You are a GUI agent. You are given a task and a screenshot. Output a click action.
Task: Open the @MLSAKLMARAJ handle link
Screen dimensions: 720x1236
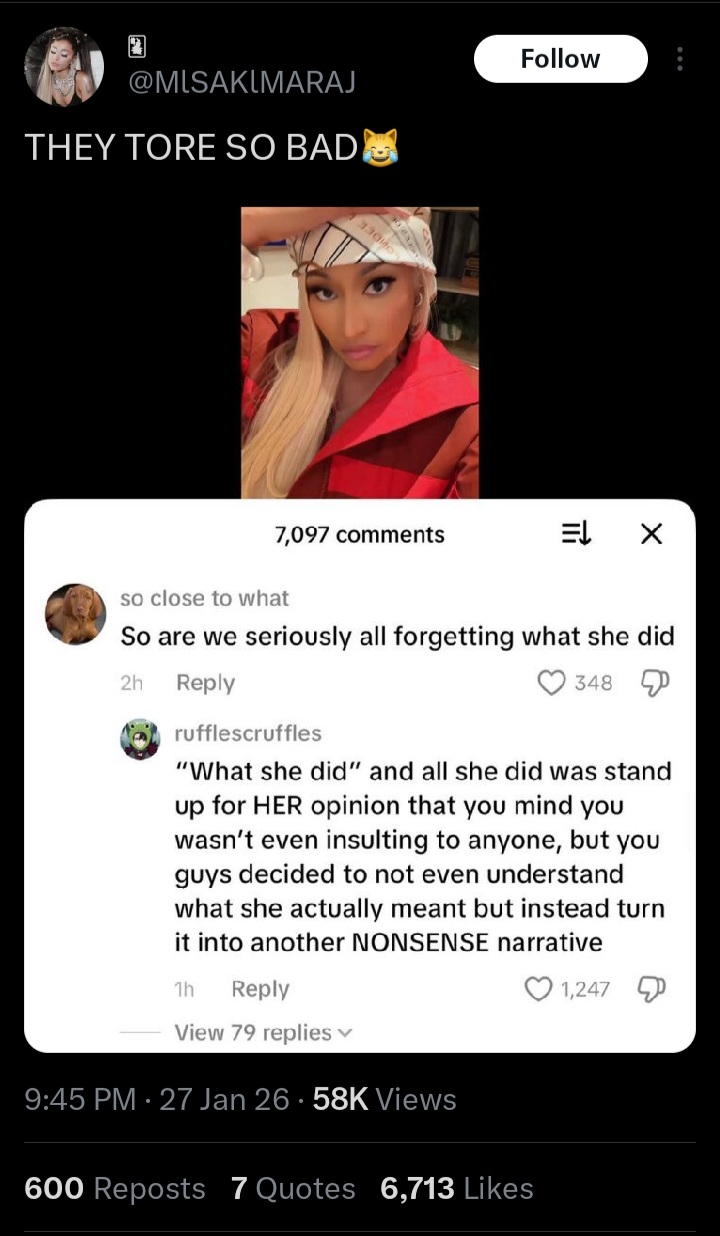point(241,82)
